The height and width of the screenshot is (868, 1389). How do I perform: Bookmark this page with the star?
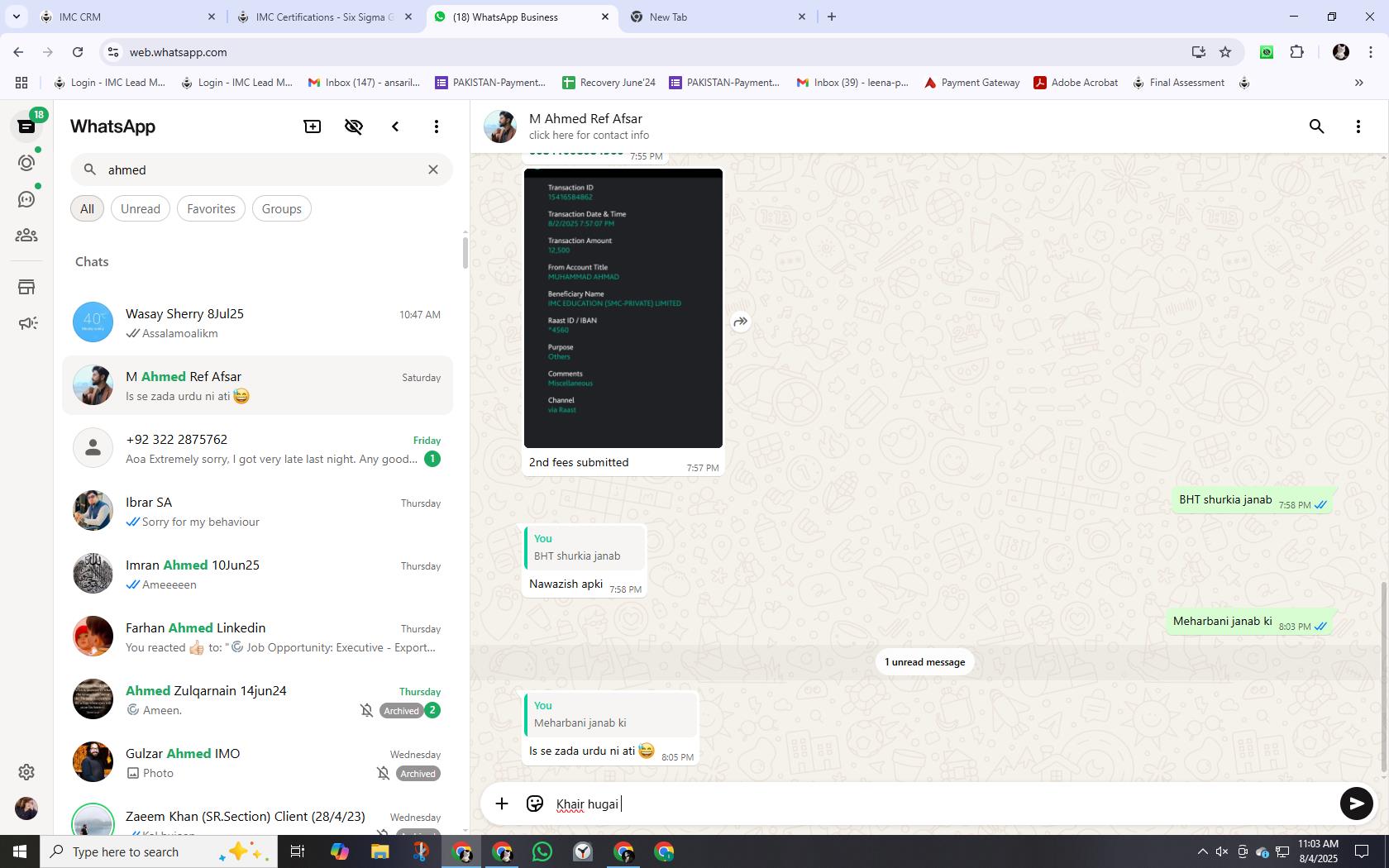1225,52
